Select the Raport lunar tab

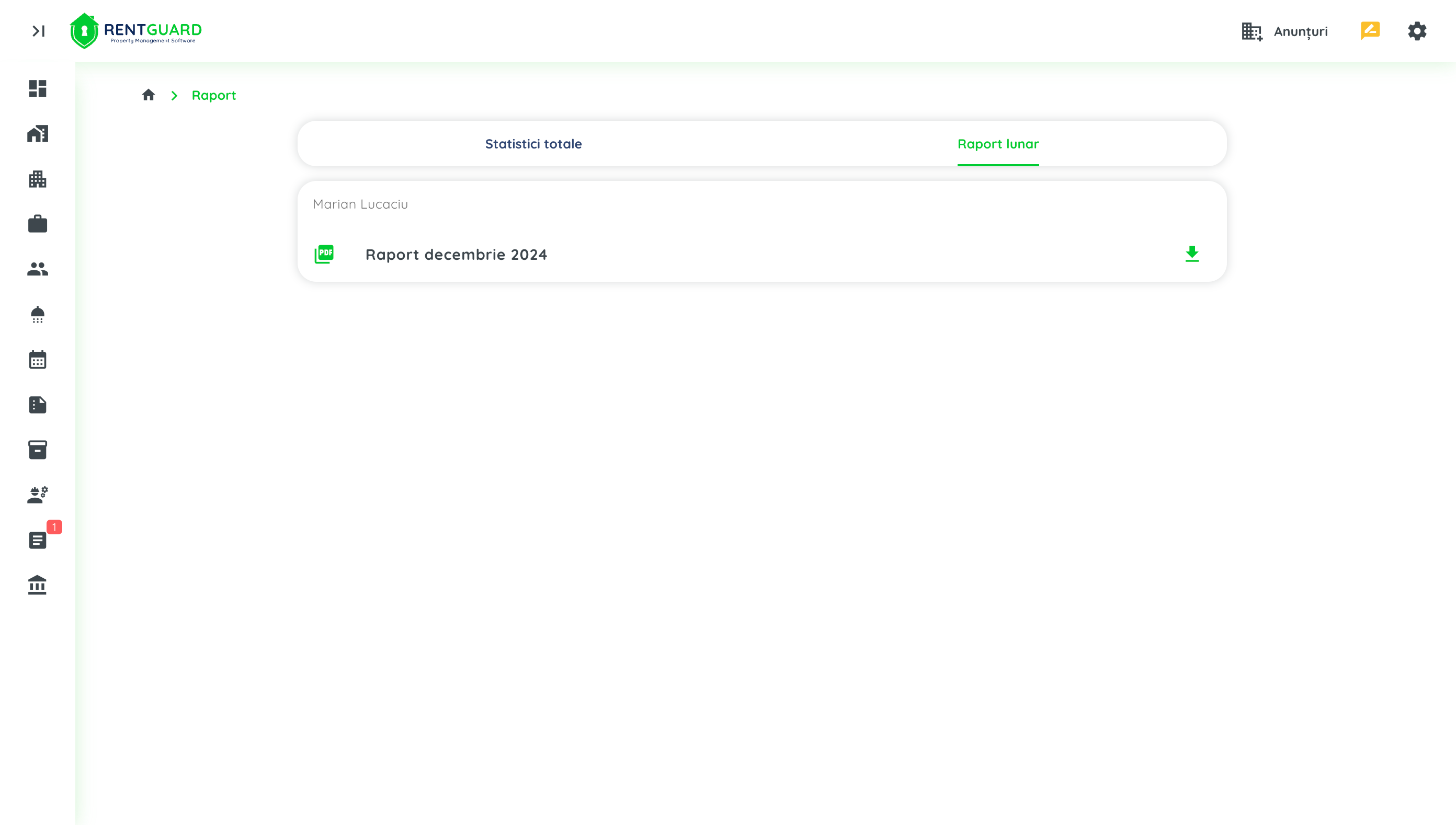(997, 144)
